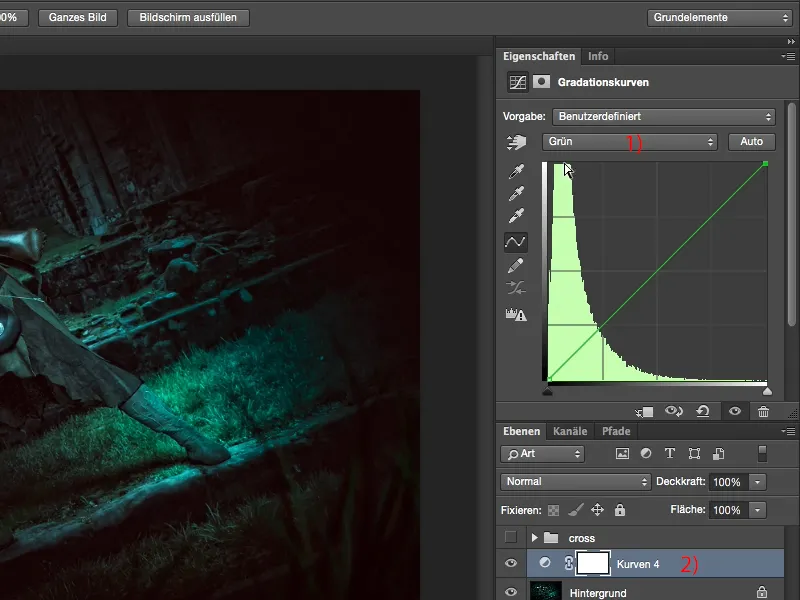Hide the Hintergrund layer
The height and width of the screenshot is (600, 800).
[x=511, y=592]
